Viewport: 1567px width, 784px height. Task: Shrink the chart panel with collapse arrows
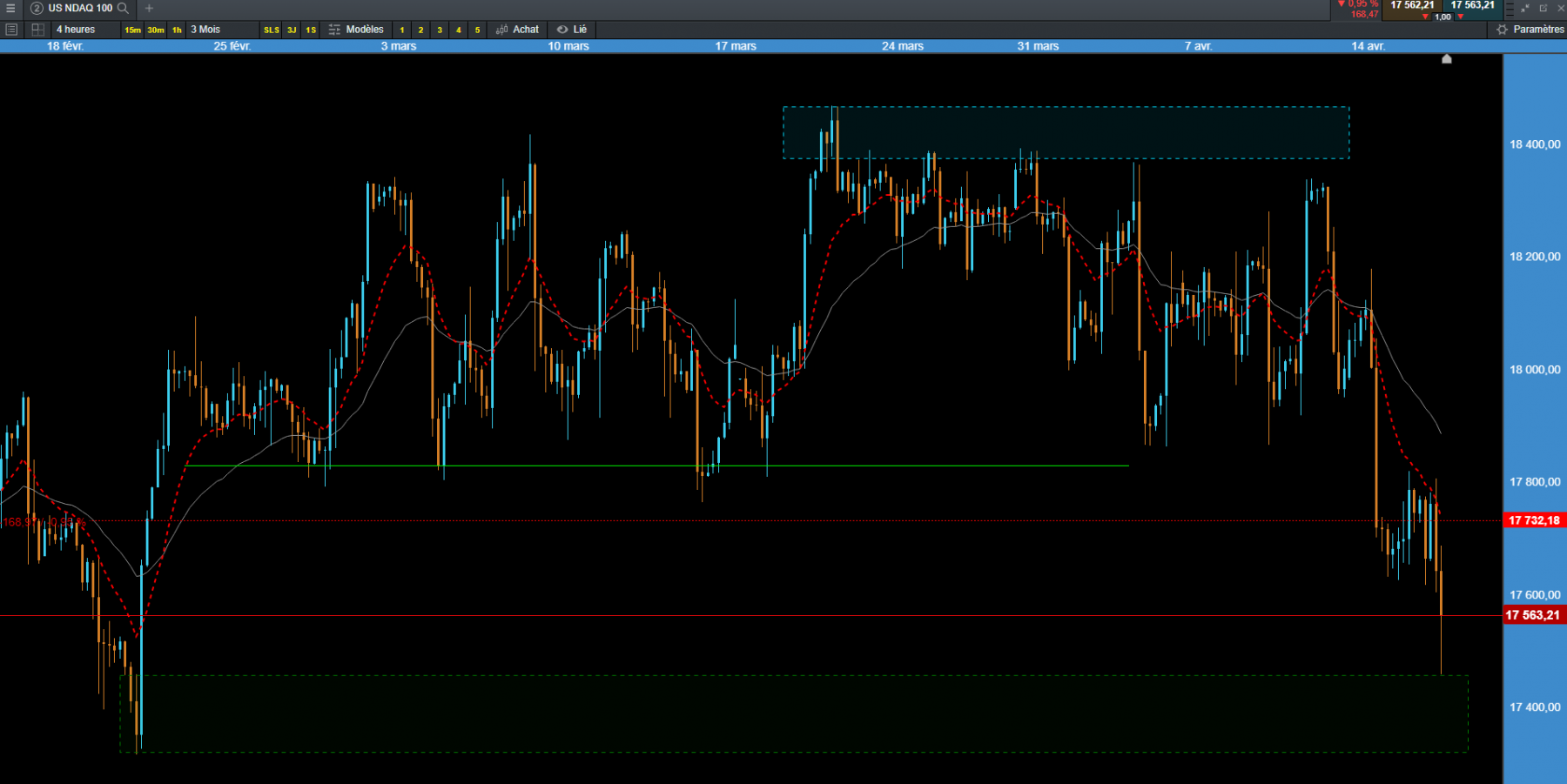coord(1525,8)
